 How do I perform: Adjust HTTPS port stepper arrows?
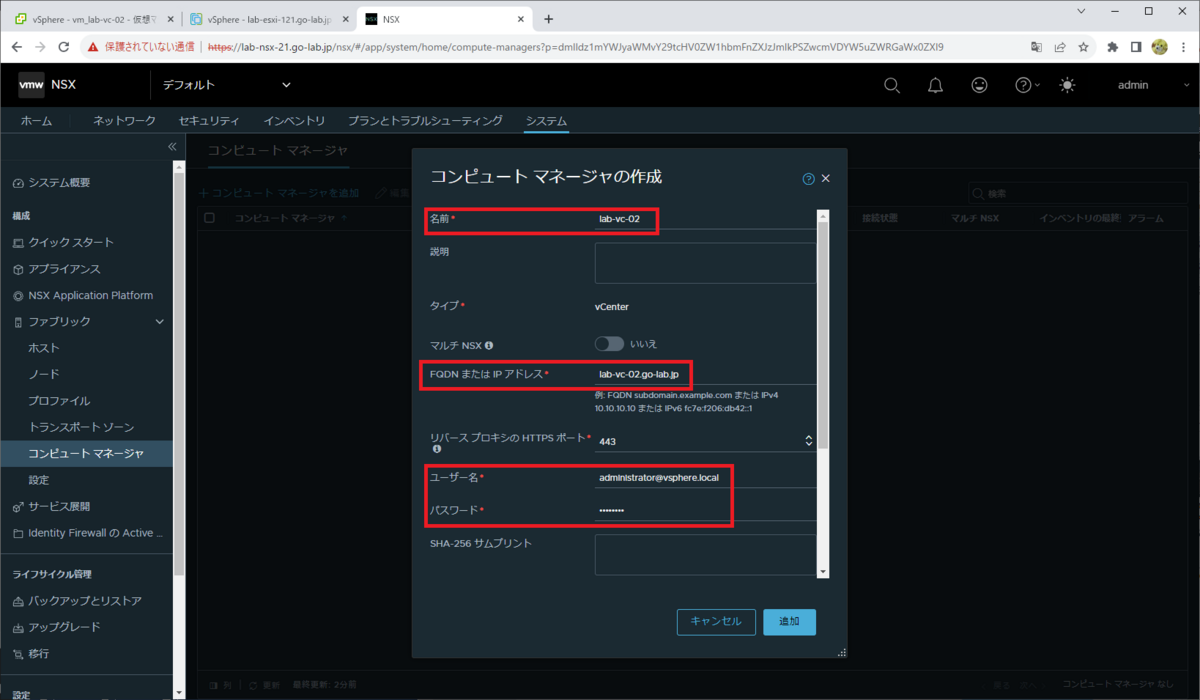[x=809, y=440]
